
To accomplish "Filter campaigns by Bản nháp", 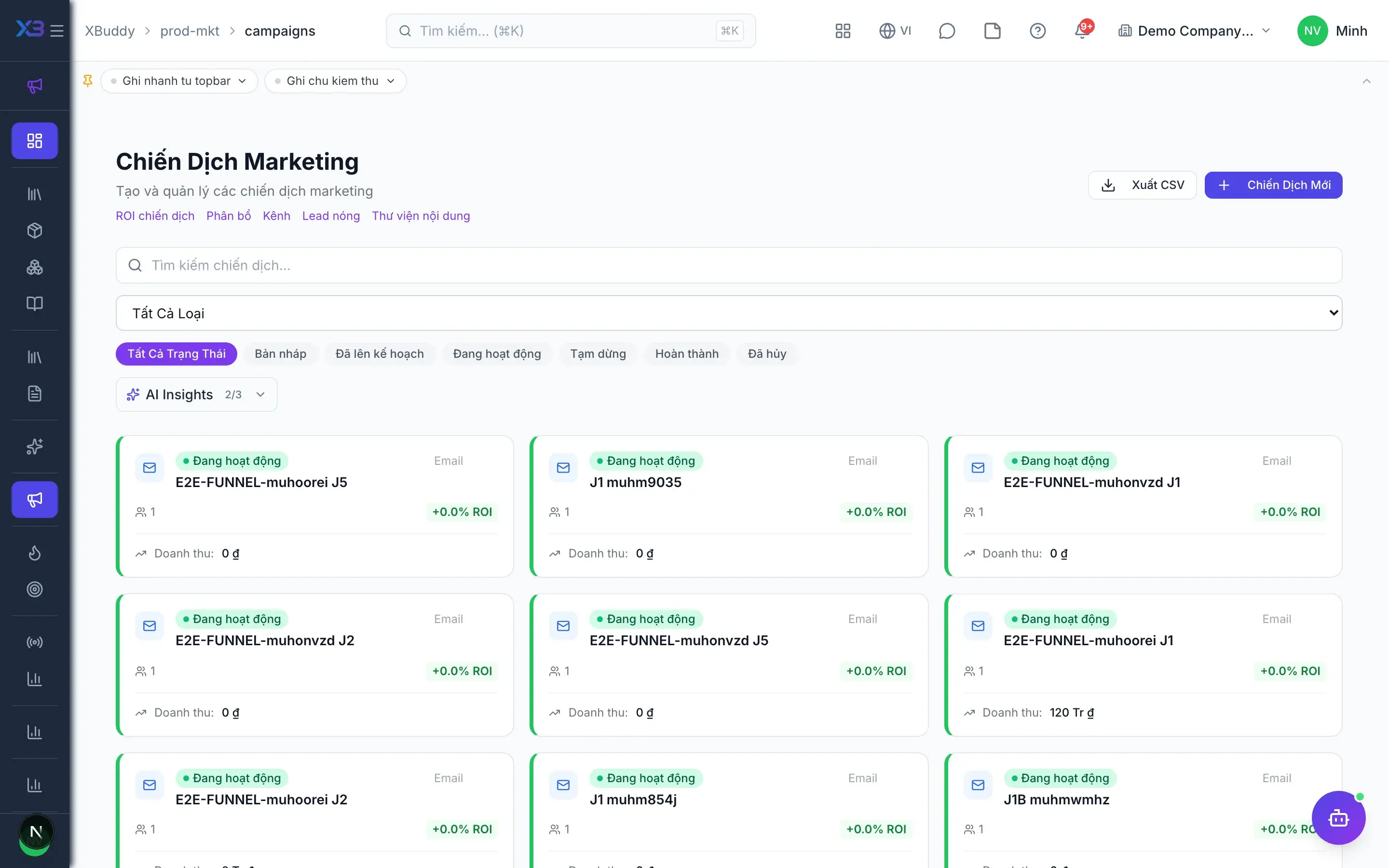I will click(x=281, y=353).
